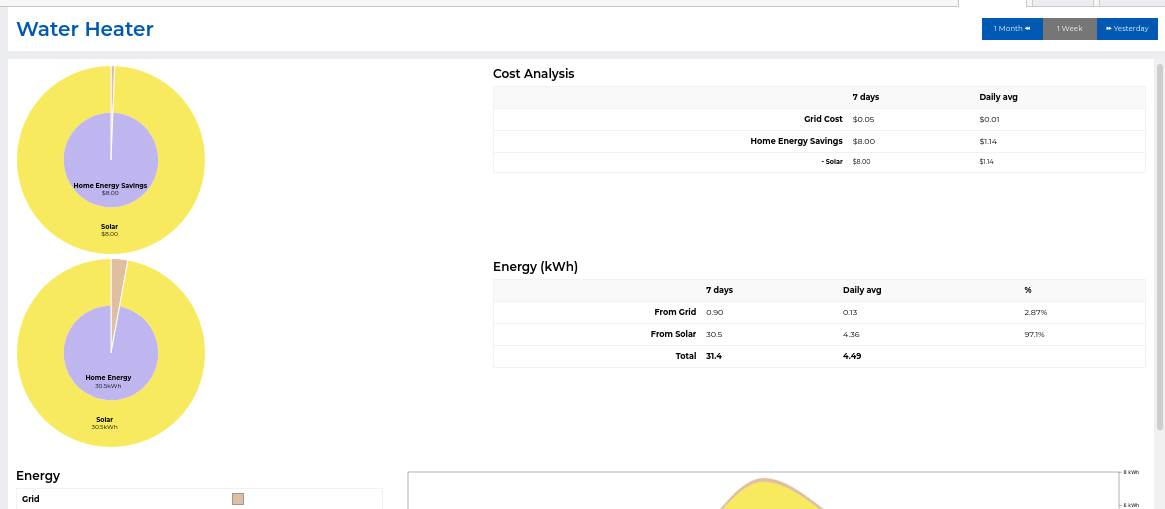This screenshot has height=509, width=1165.
Task: Click the Home Energy Savings table row label
Action: (x=796, y=141)
